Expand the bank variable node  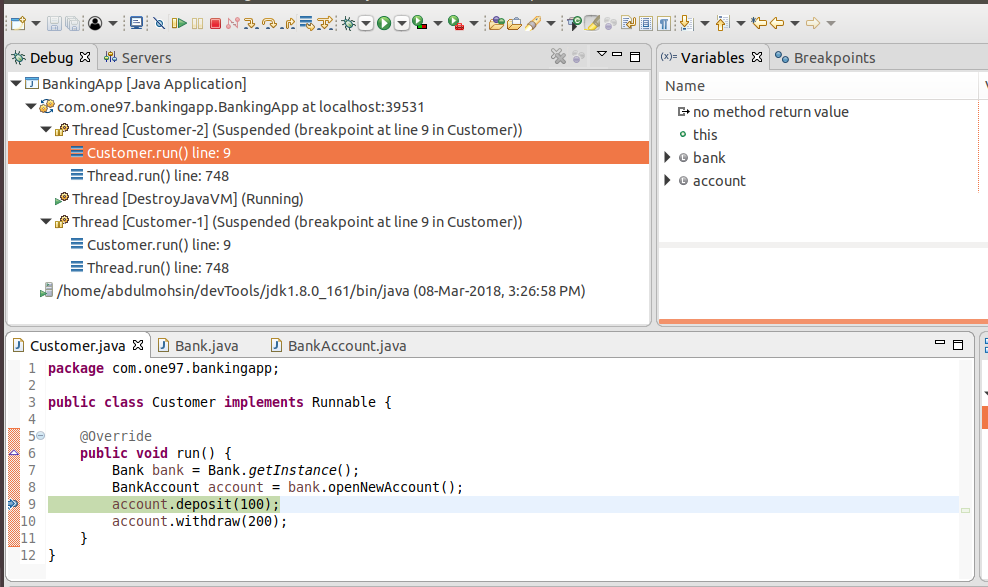click(668, 157)
